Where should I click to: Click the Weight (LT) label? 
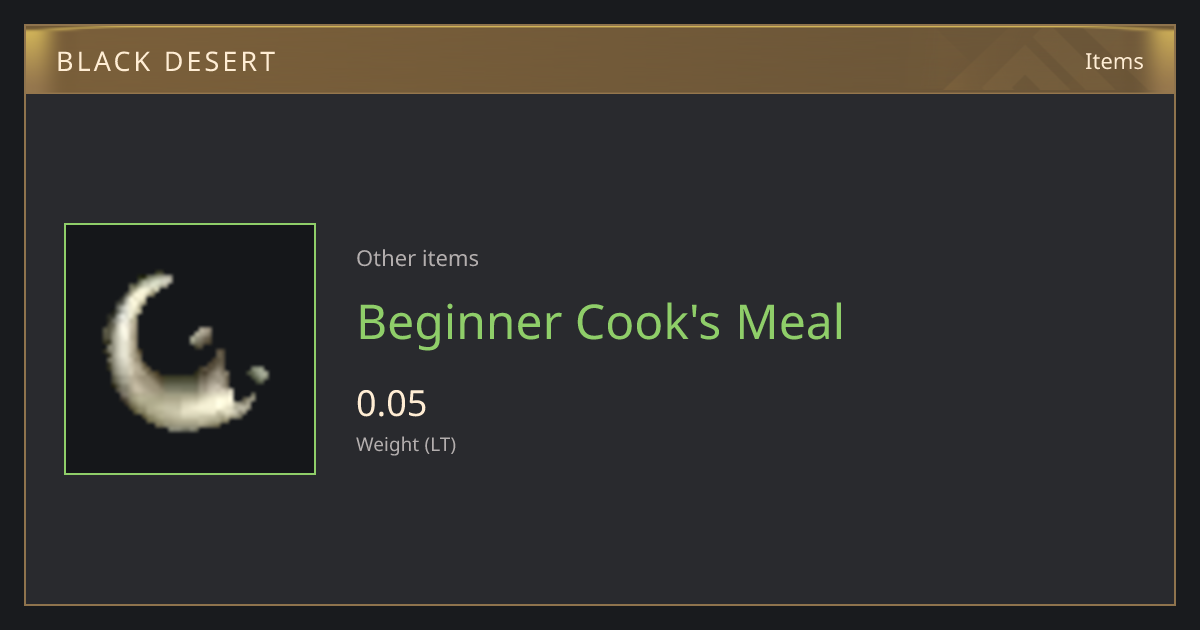click(x=406, y=444)
